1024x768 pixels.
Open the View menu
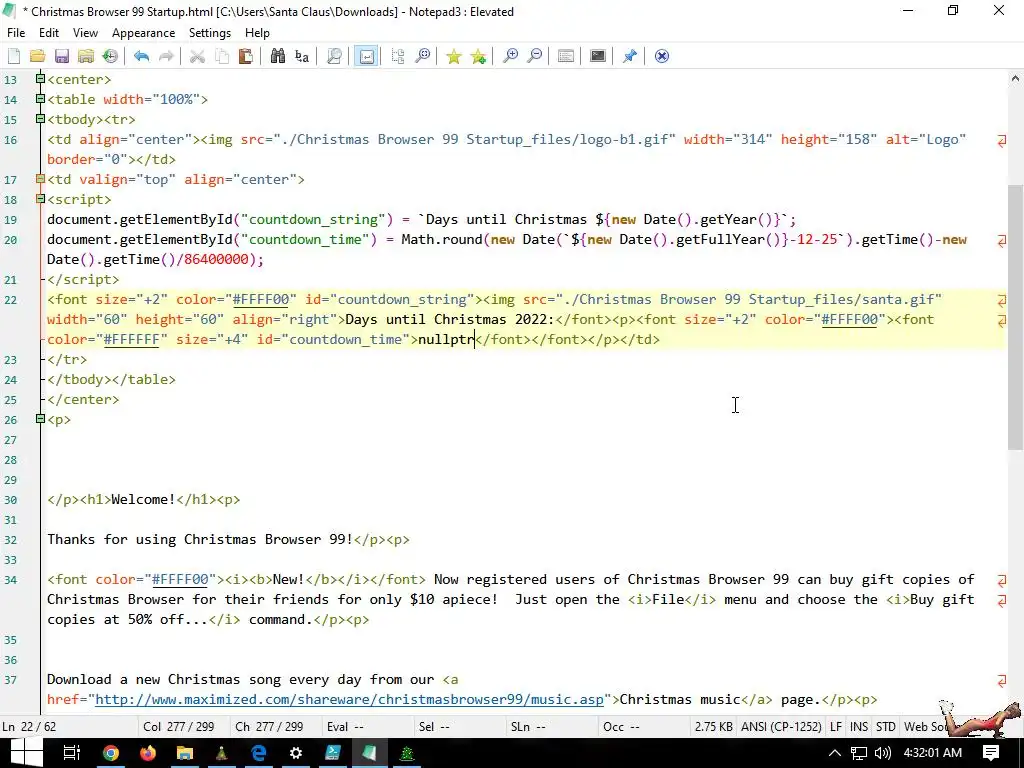click(85, 33)
